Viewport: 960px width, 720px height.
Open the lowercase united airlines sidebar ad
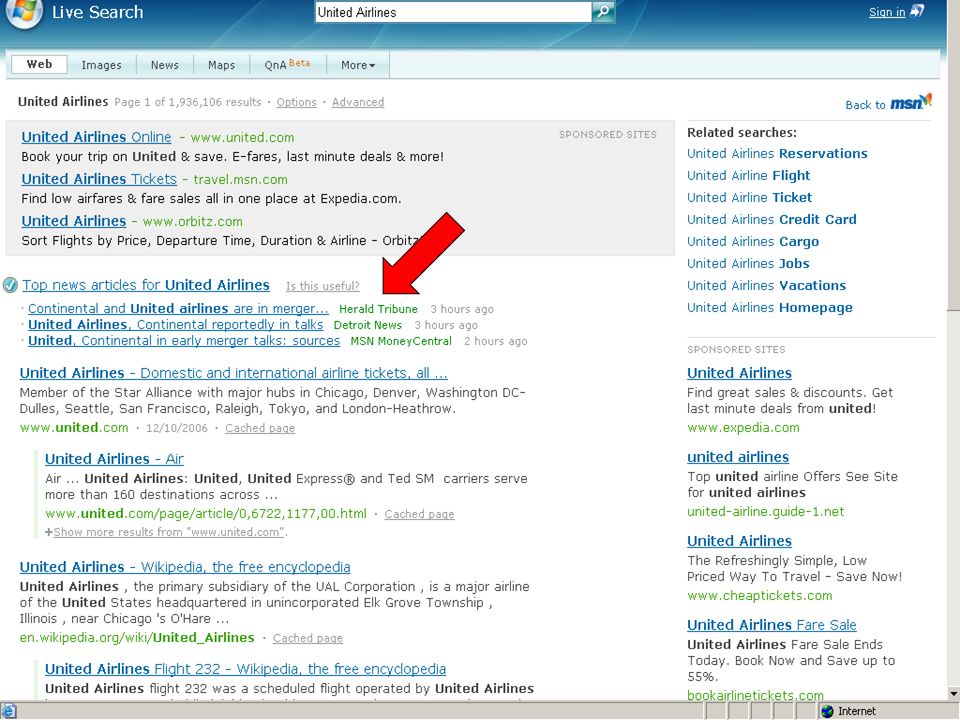[738, 457]
